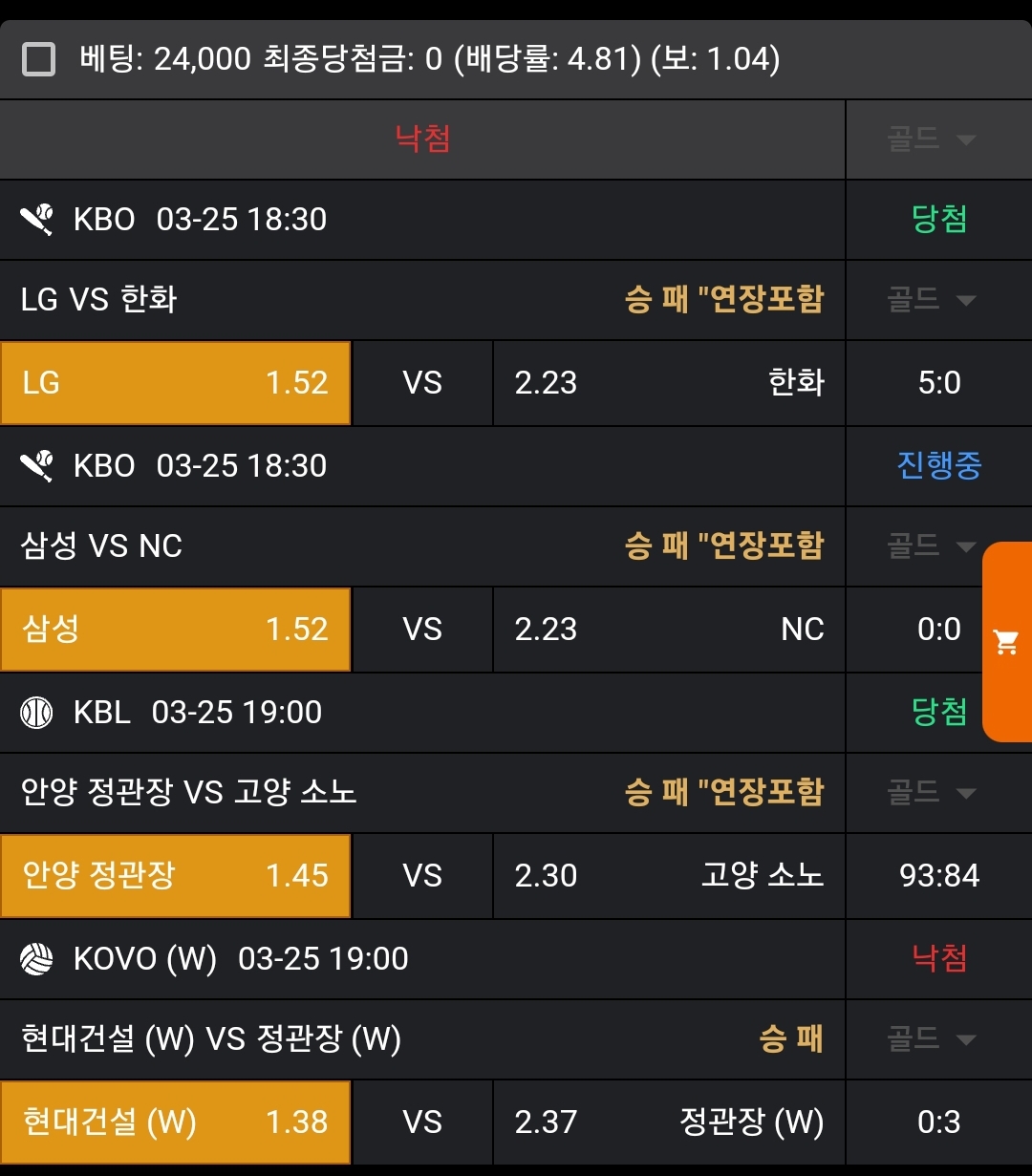Click the NC 2.23 odds cell

pos(669,630)
